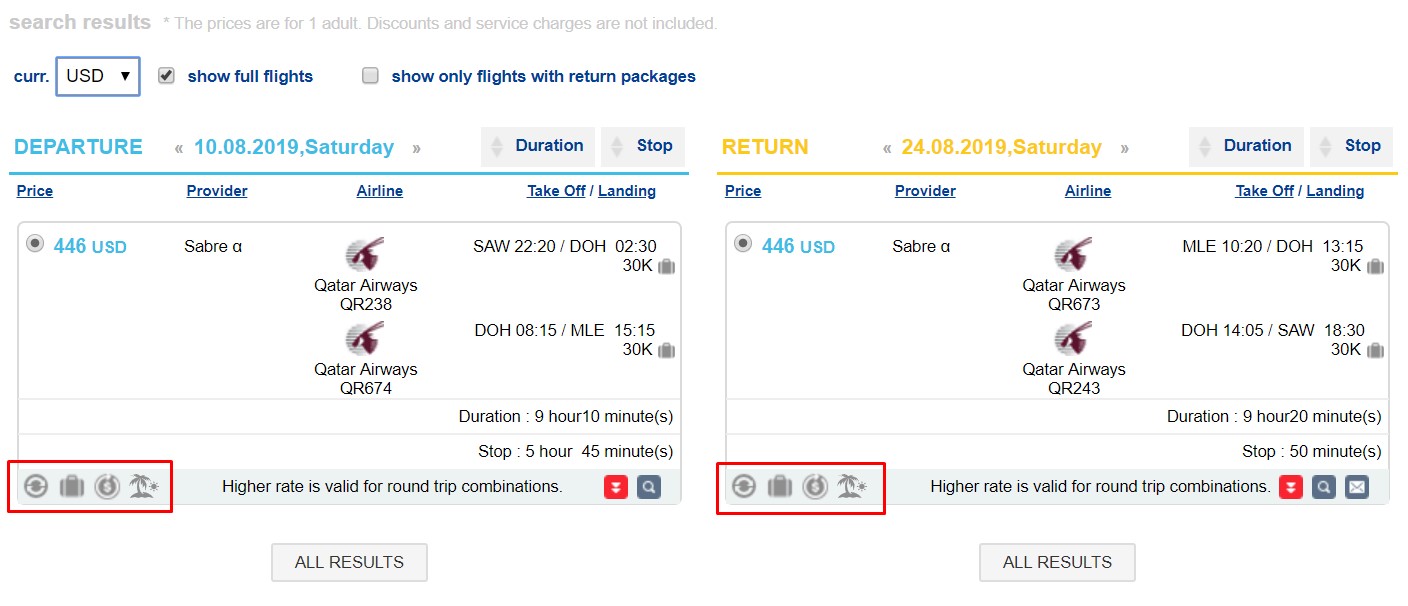Click the exchange arrows icon in departure card

[x=35, y=487]
